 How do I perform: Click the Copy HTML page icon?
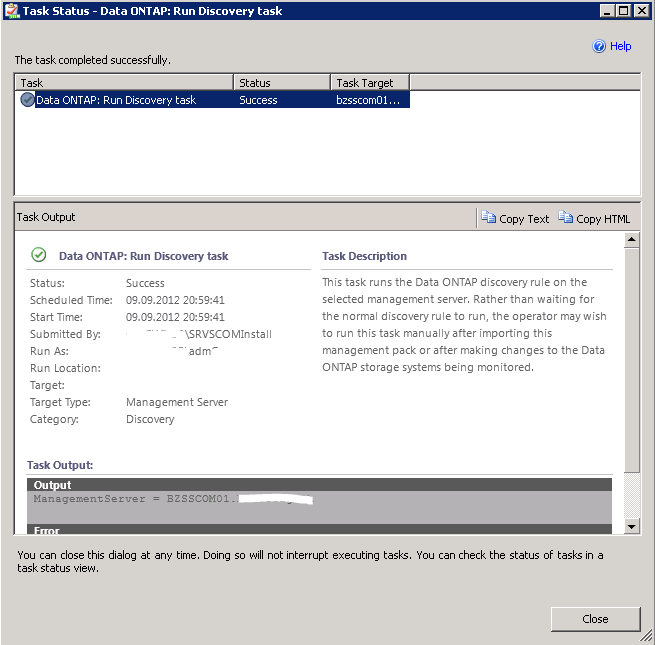pyautogui.click(x=565, y=217)
